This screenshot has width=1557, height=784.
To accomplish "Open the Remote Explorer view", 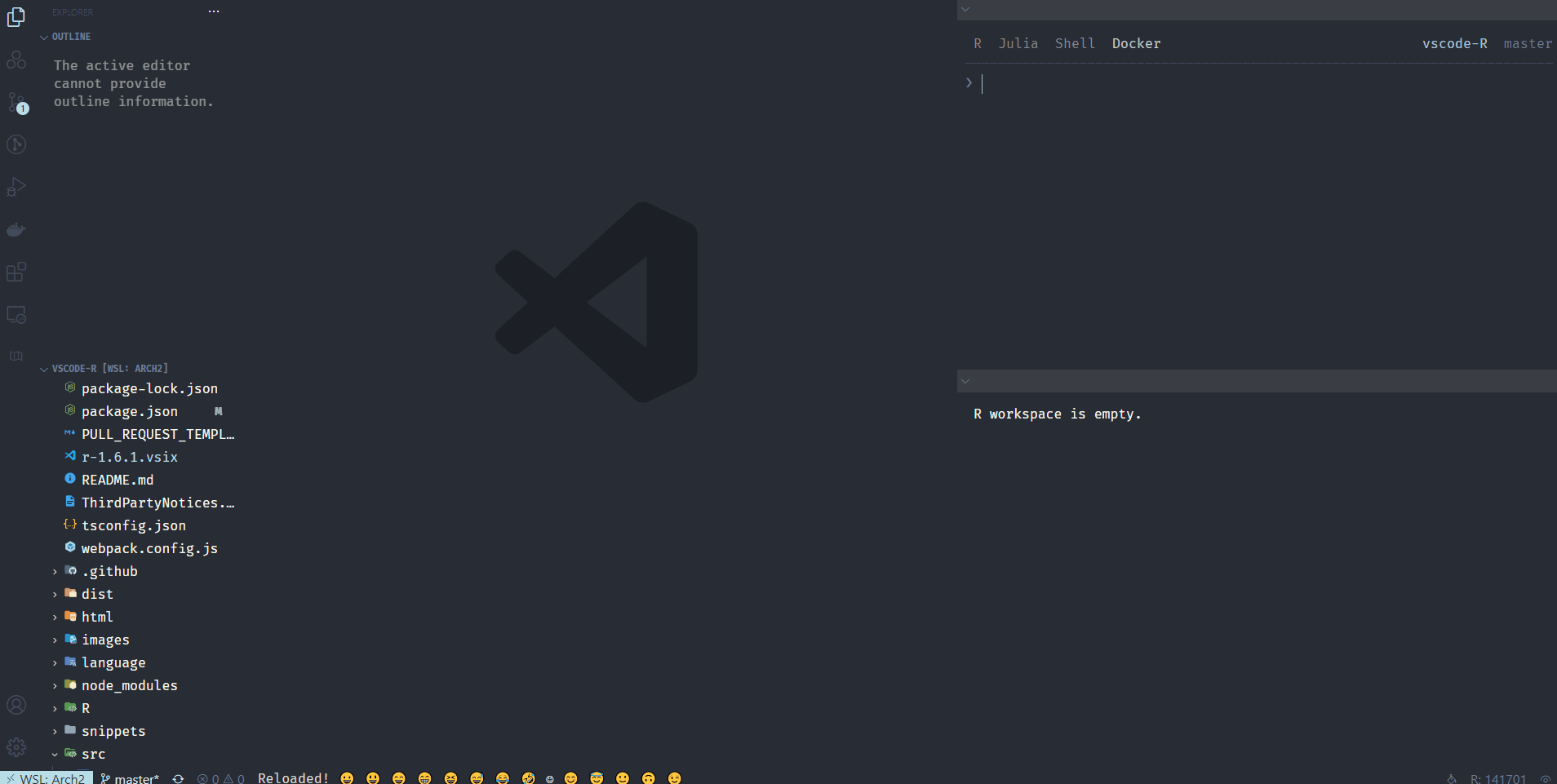I will [x=16, y=314].
